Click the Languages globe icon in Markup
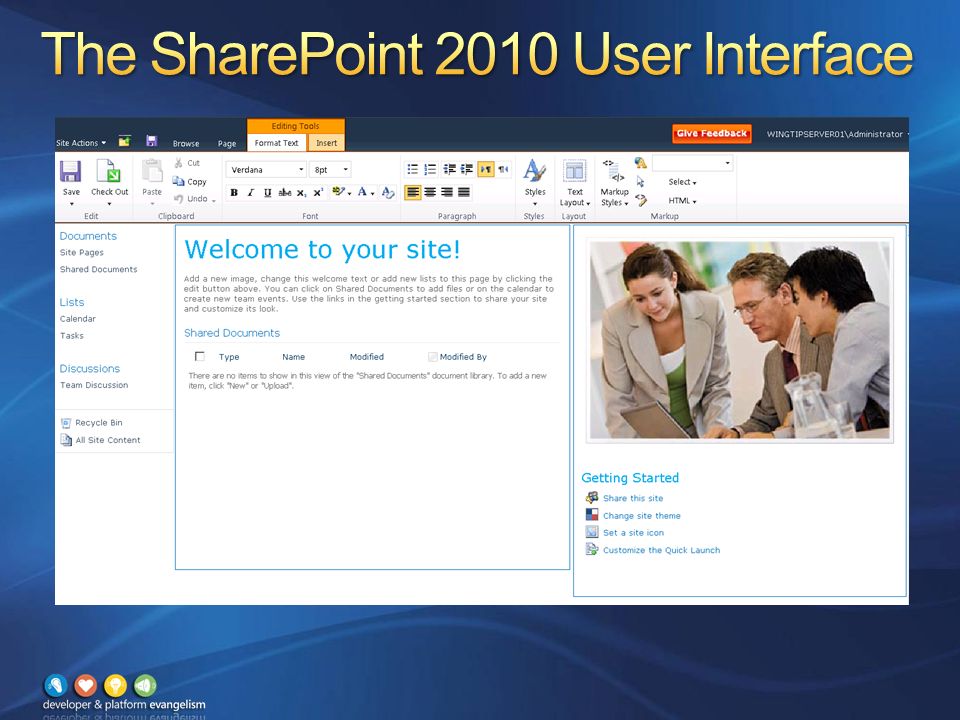The height and width of the screenshot is (720, 960). (x=640, y=163)
